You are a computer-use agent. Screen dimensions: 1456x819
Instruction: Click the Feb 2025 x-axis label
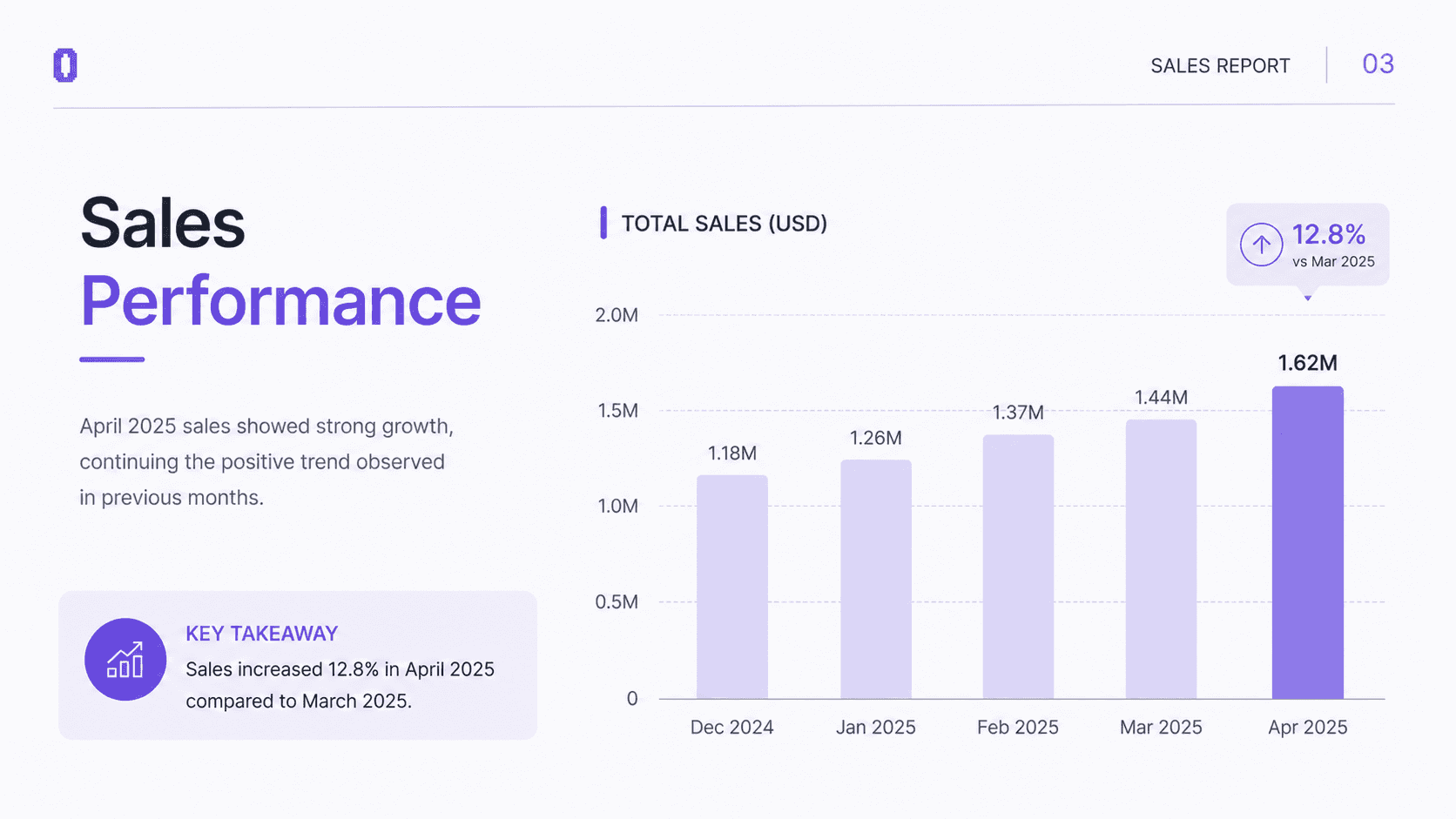pyautogui.click(x=1018, y=728)
